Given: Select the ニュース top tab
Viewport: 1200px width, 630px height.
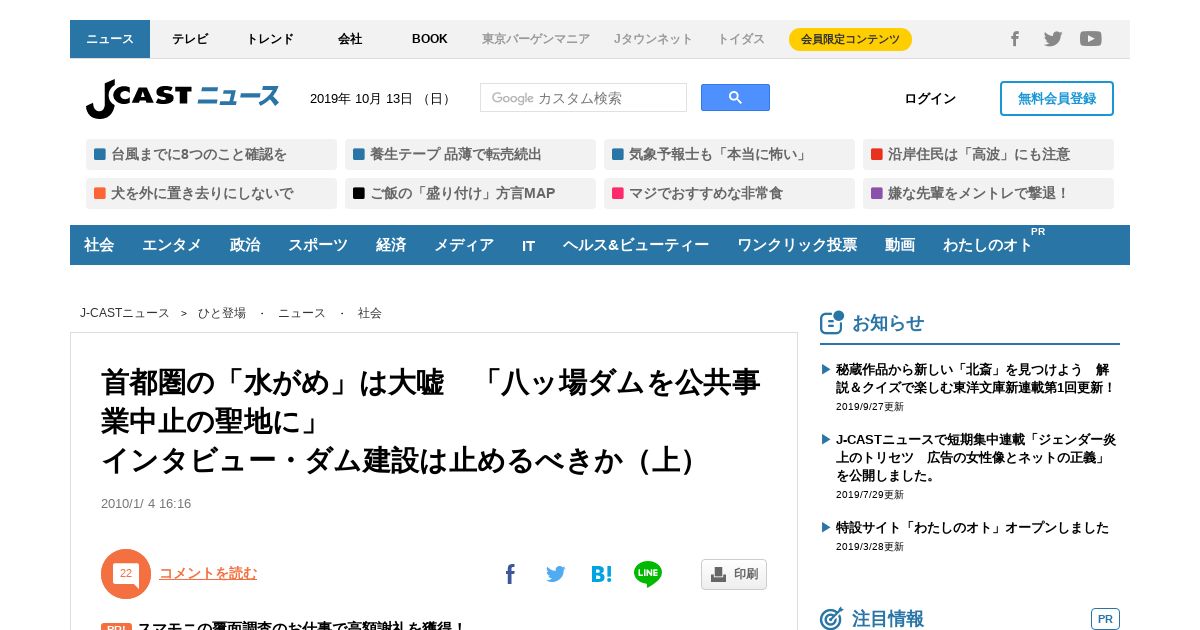Looking at the screenshot, I should coord(110,39).
